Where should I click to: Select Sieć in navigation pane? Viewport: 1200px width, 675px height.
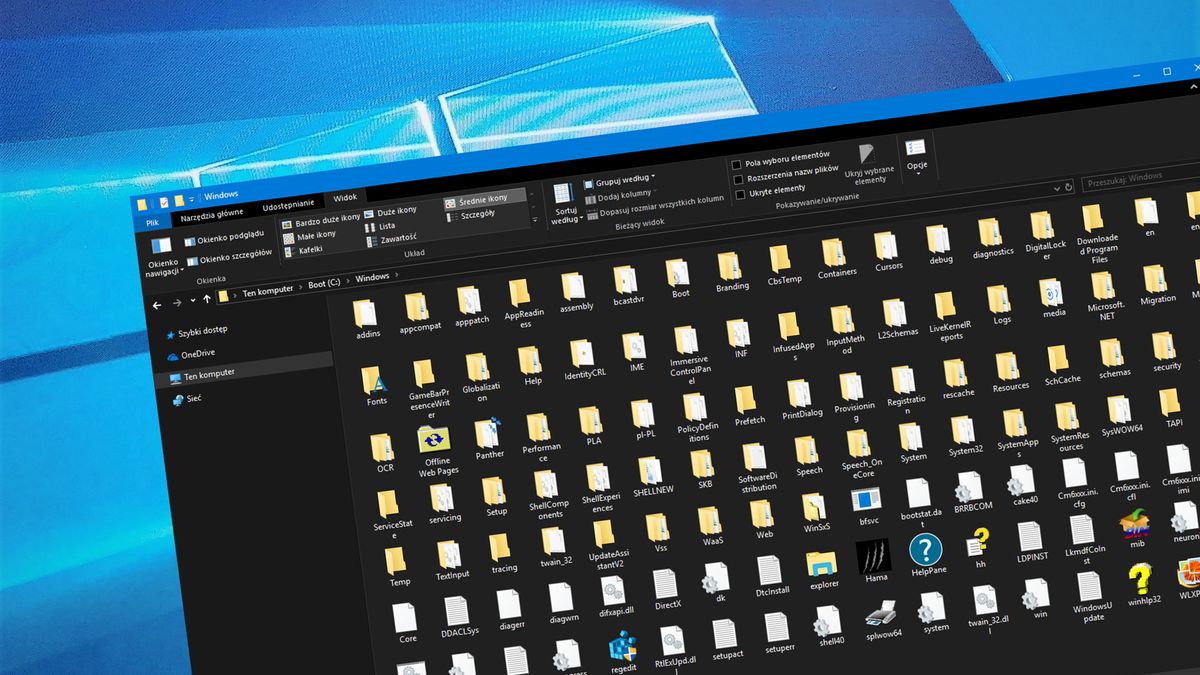[186, 398]
